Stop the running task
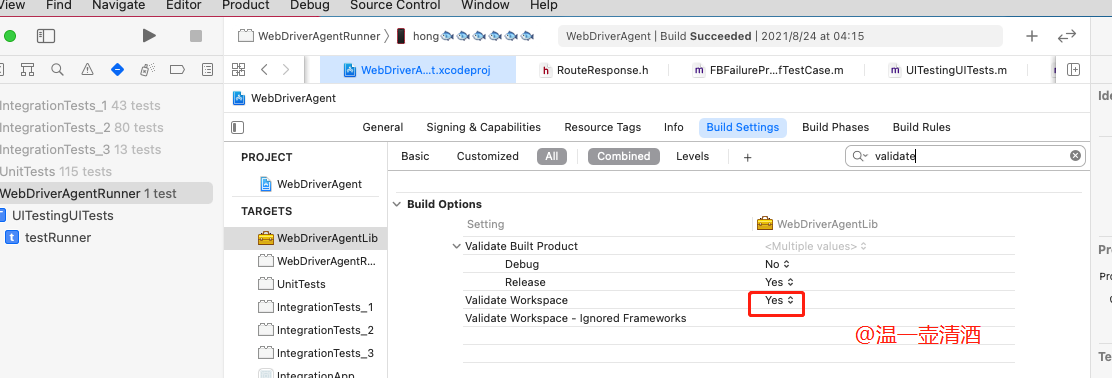Viewport: 1112px width, 378px height. coord(196,35)
